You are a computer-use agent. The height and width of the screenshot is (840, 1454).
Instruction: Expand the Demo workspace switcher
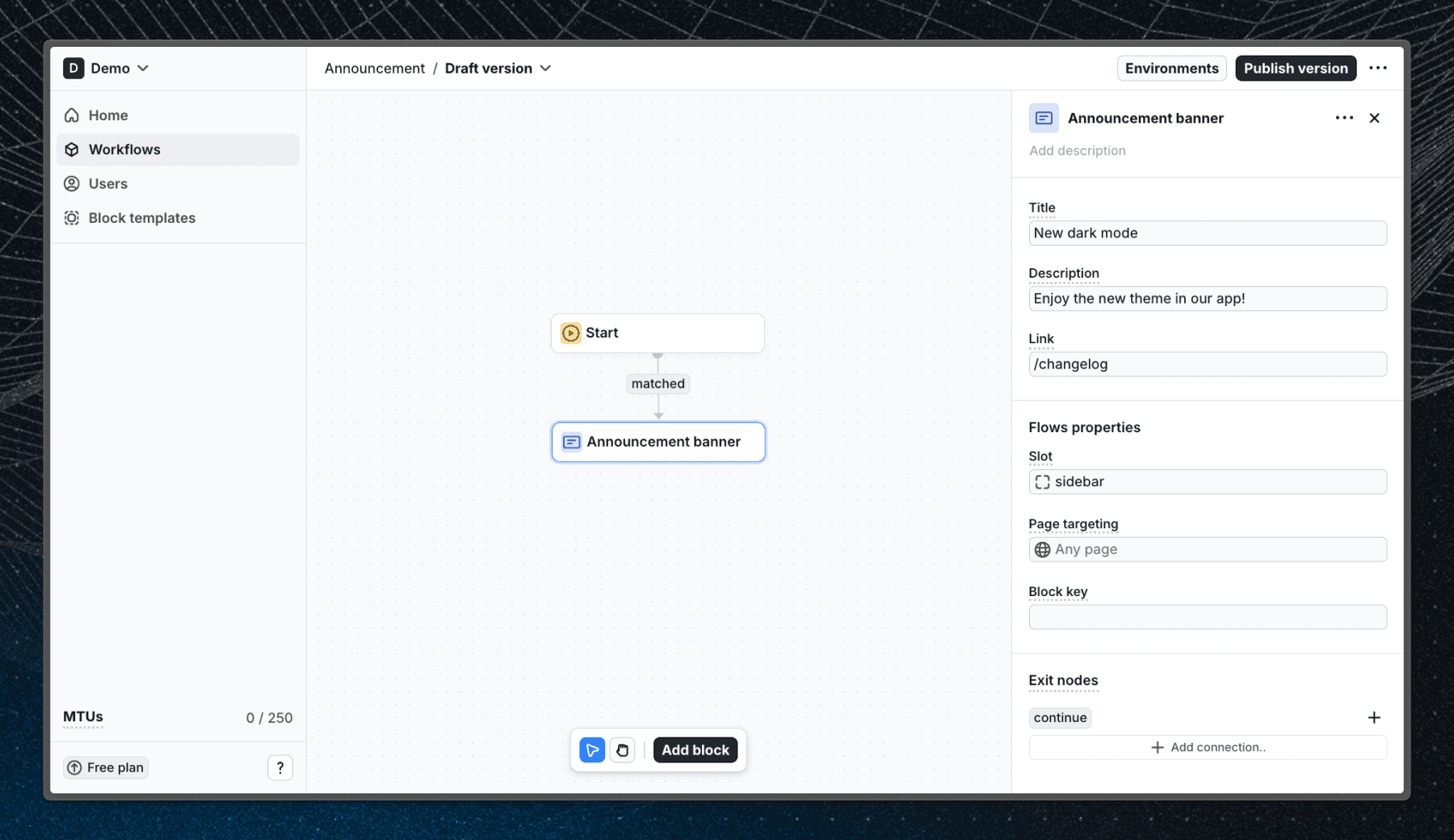click(144, 69)
